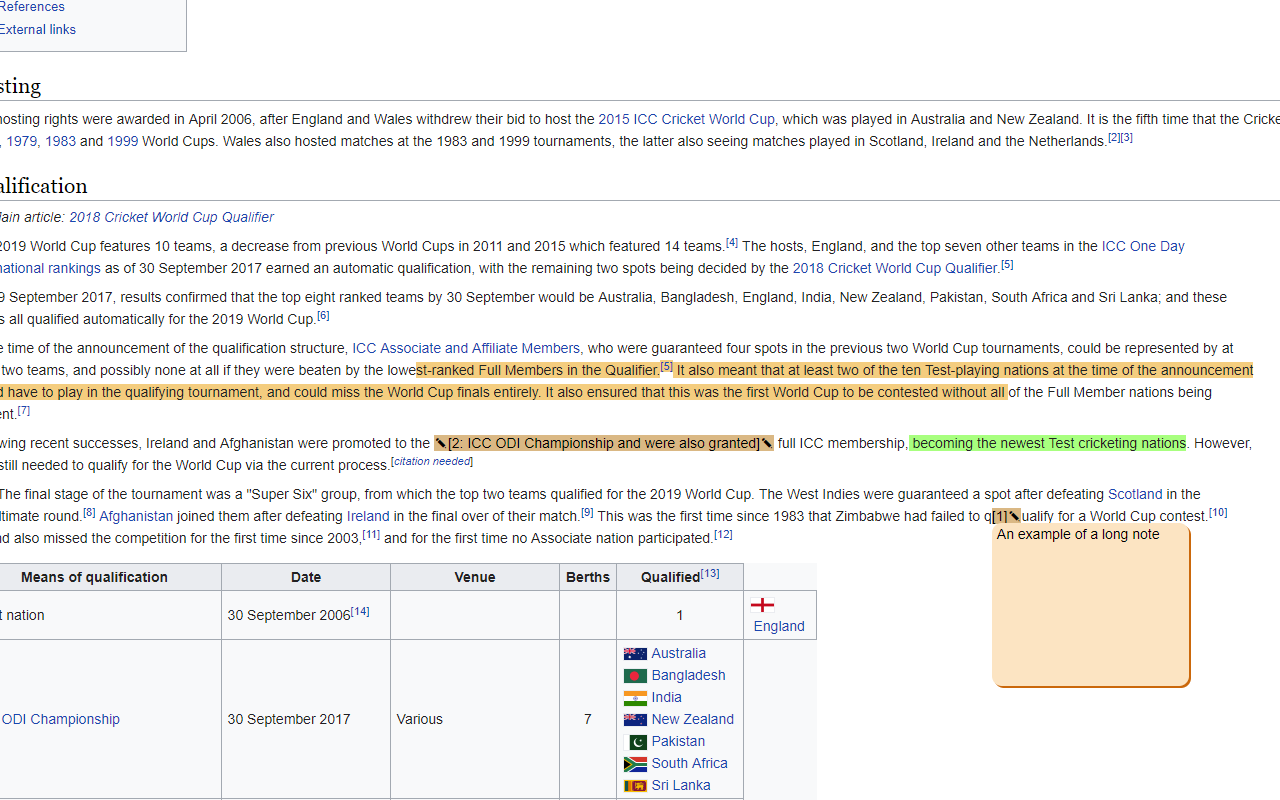Viewport: 1280px width, 800px height.
Task: Click the 'Various' venue cell
Action: pyautogui.click(x=475, y=719)
